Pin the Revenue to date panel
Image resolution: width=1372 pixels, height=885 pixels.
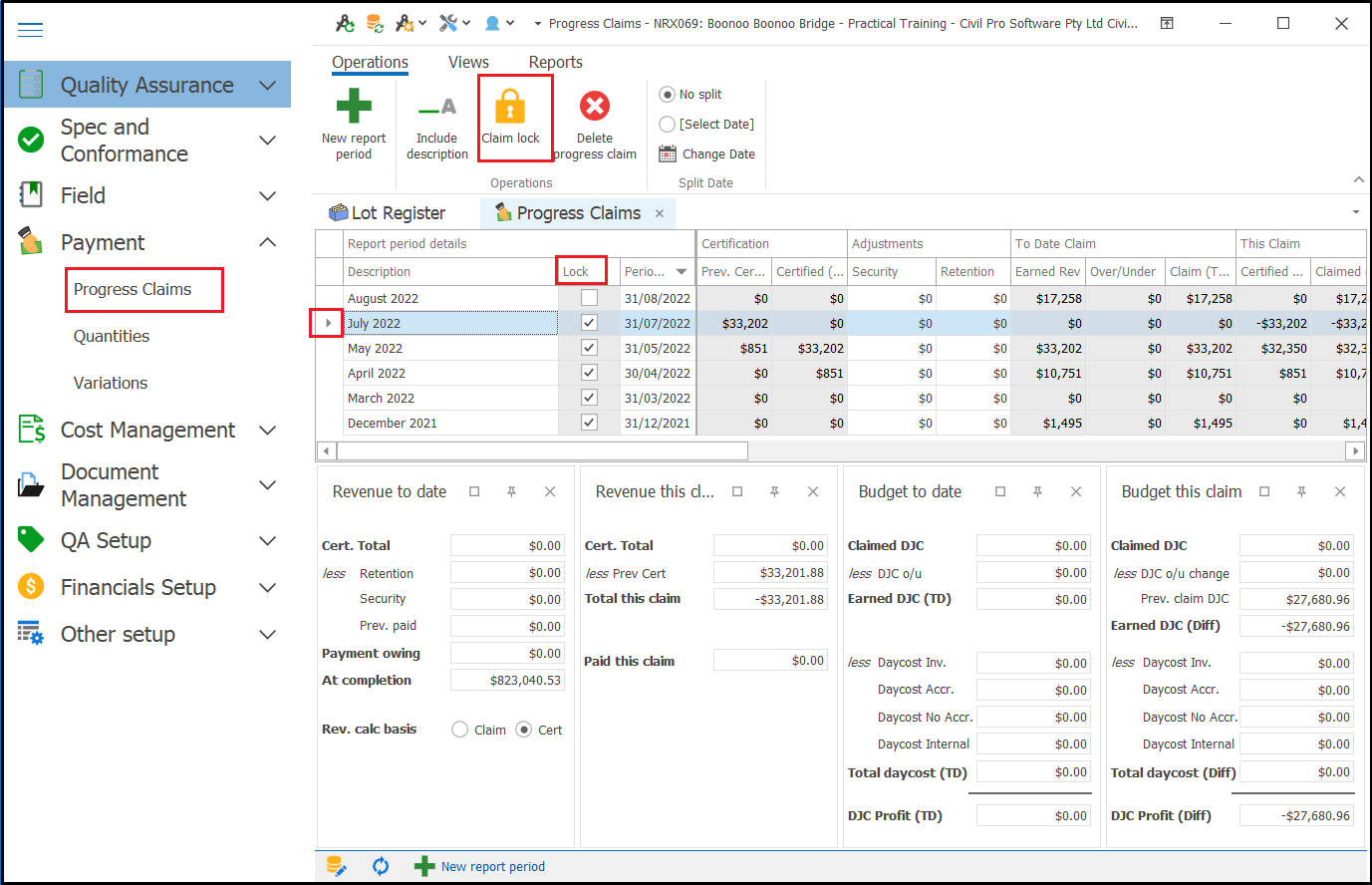[x=511, y=491]
